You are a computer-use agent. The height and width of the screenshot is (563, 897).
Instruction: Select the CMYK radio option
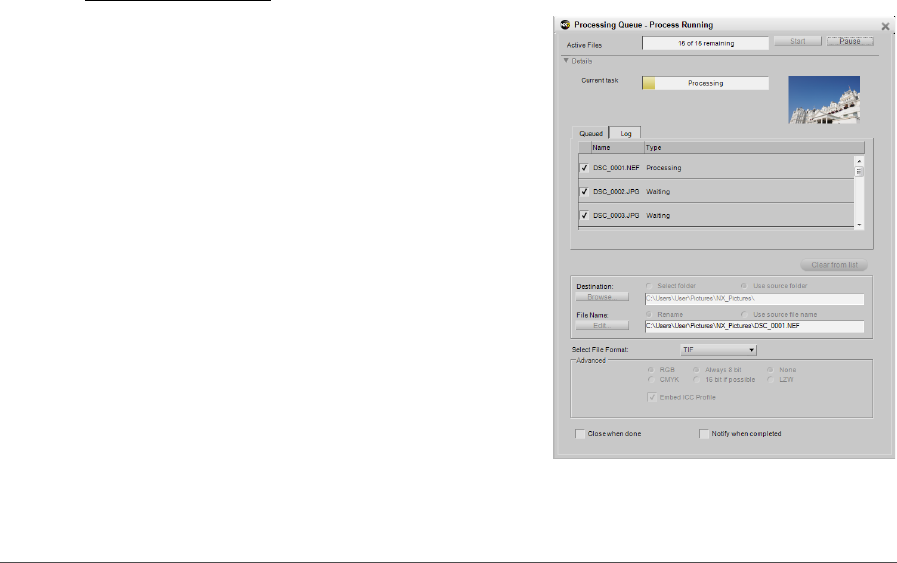[650, 380]
